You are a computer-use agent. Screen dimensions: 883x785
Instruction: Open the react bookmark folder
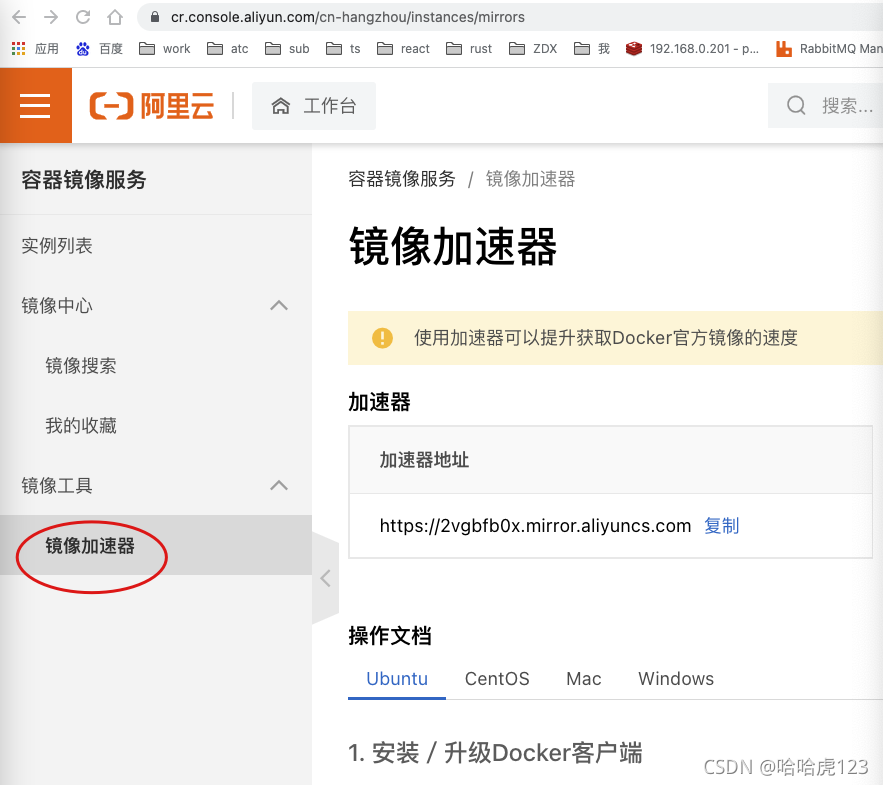click(403, 49)
